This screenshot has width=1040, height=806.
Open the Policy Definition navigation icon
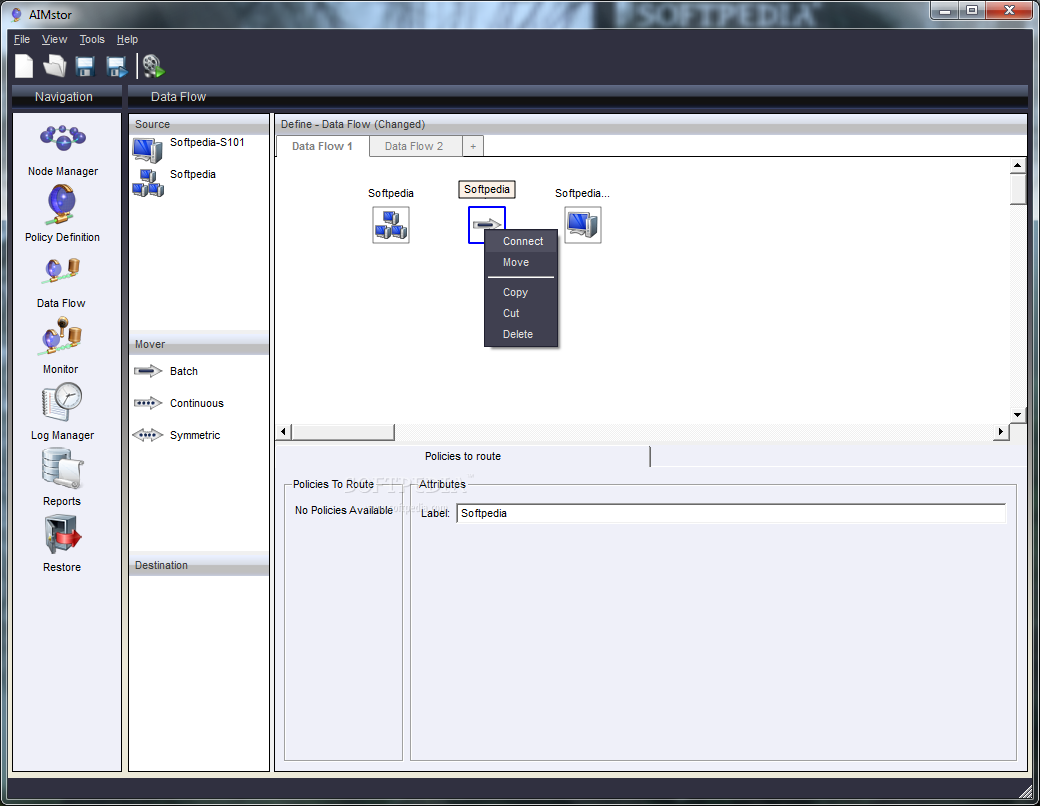(x=62, y=204)
